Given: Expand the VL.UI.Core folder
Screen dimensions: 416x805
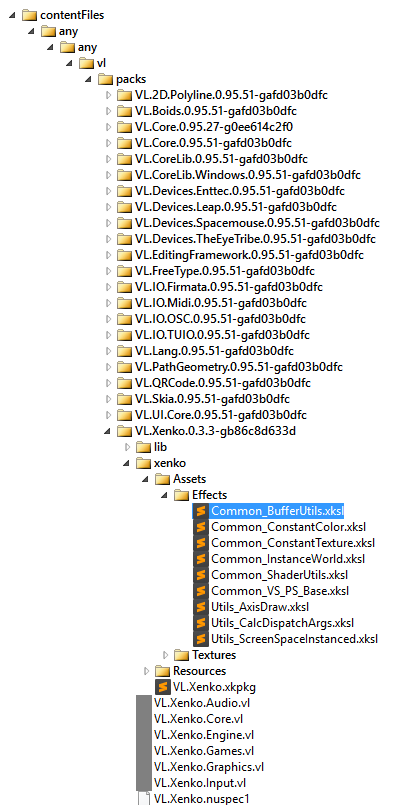Looking at the screenshot, I should point(108,415).
